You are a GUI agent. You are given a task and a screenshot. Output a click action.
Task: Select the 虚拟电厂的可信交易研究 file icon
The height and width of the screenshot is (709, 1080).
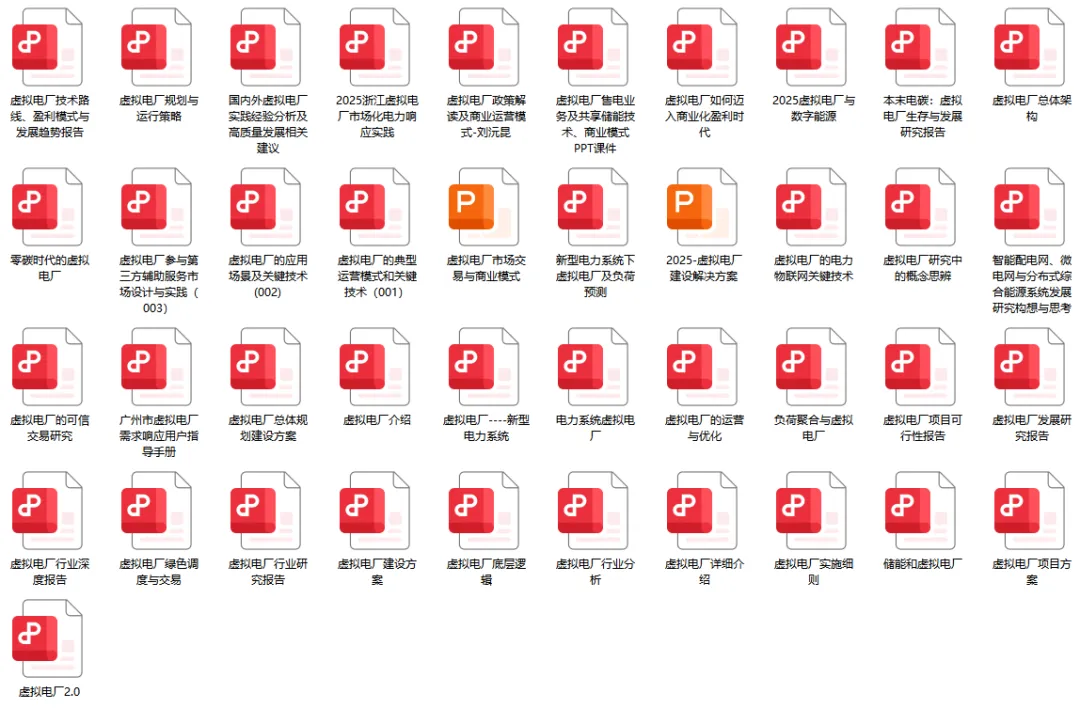coord(48,367)
